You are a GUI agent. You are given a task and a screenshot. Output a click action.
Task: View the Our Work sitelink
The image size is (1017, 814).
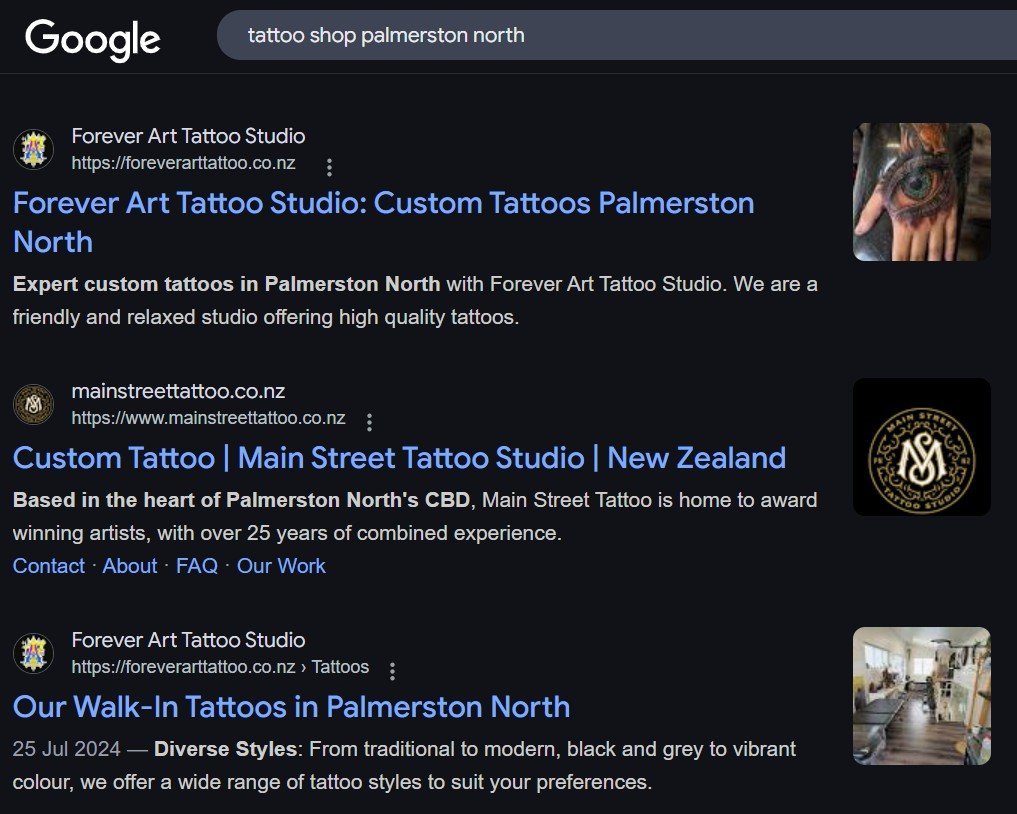coord(281,566)
